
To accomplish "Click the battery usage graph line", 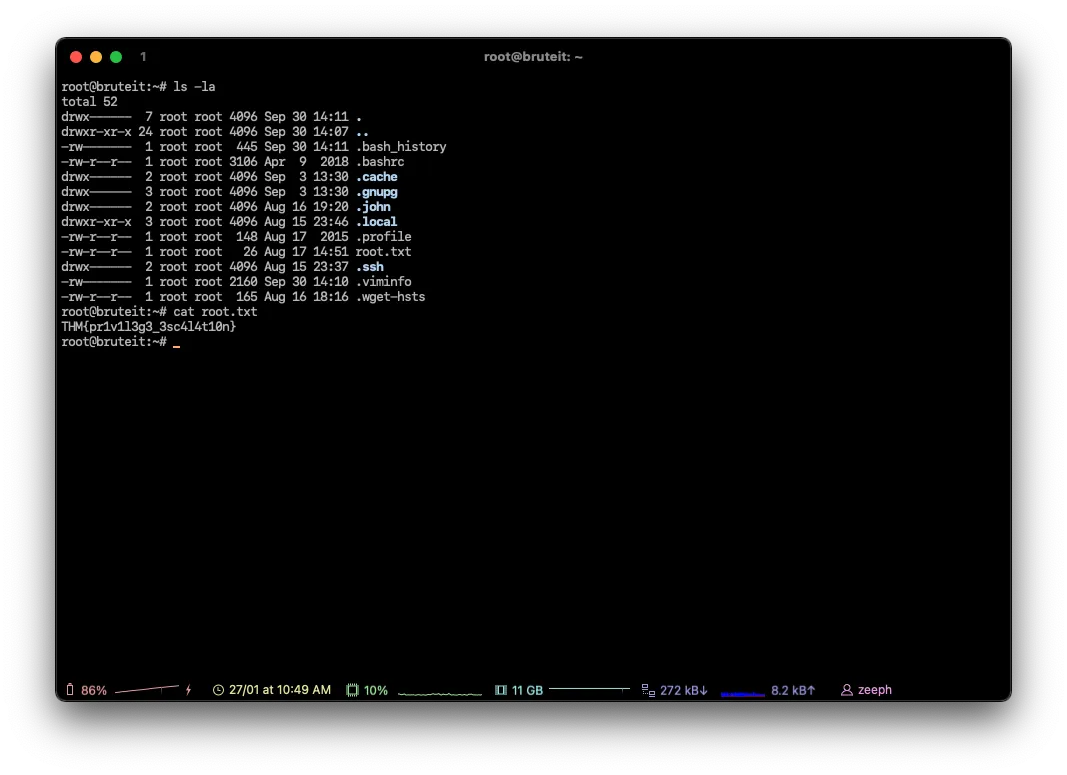I will tap(147, 690).
